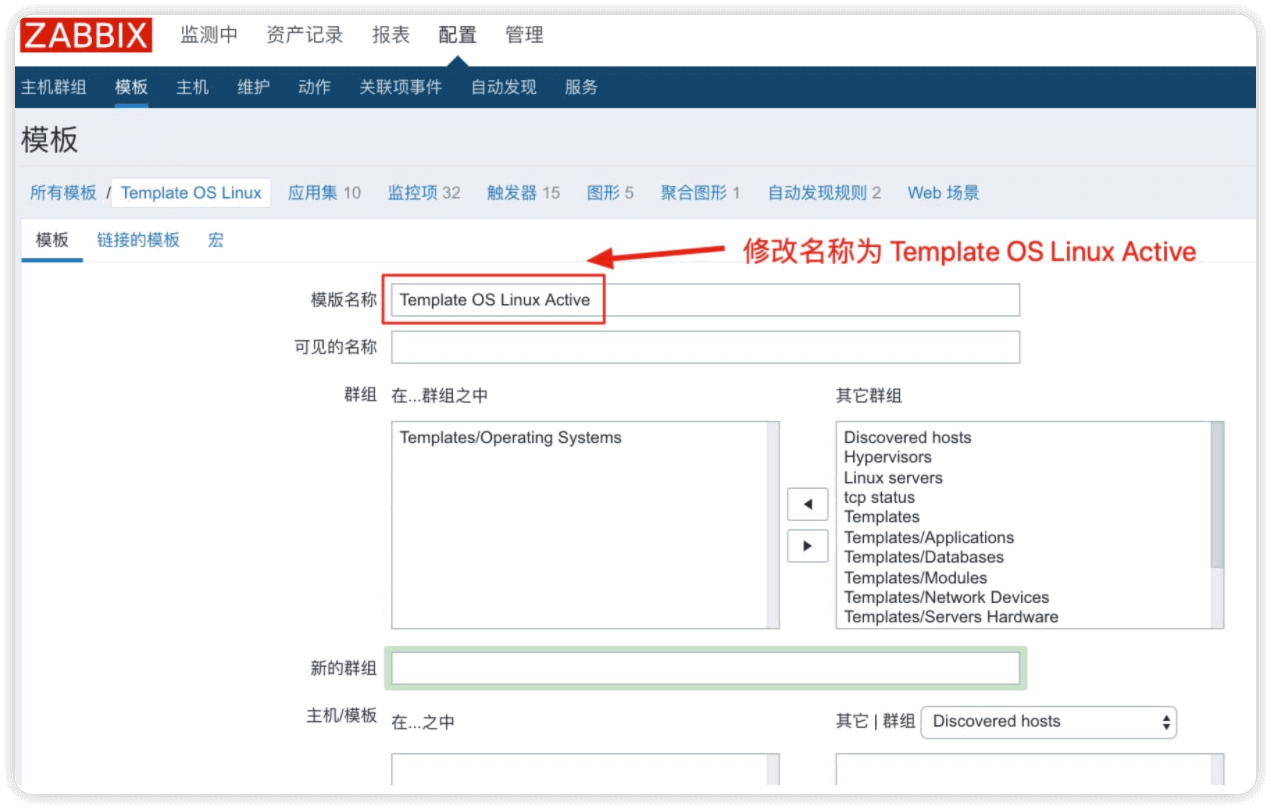Select Discovered hosts in the 其它群组 list
The width and height of the screenshot is (1271, 809).
[x=907, y=438]
